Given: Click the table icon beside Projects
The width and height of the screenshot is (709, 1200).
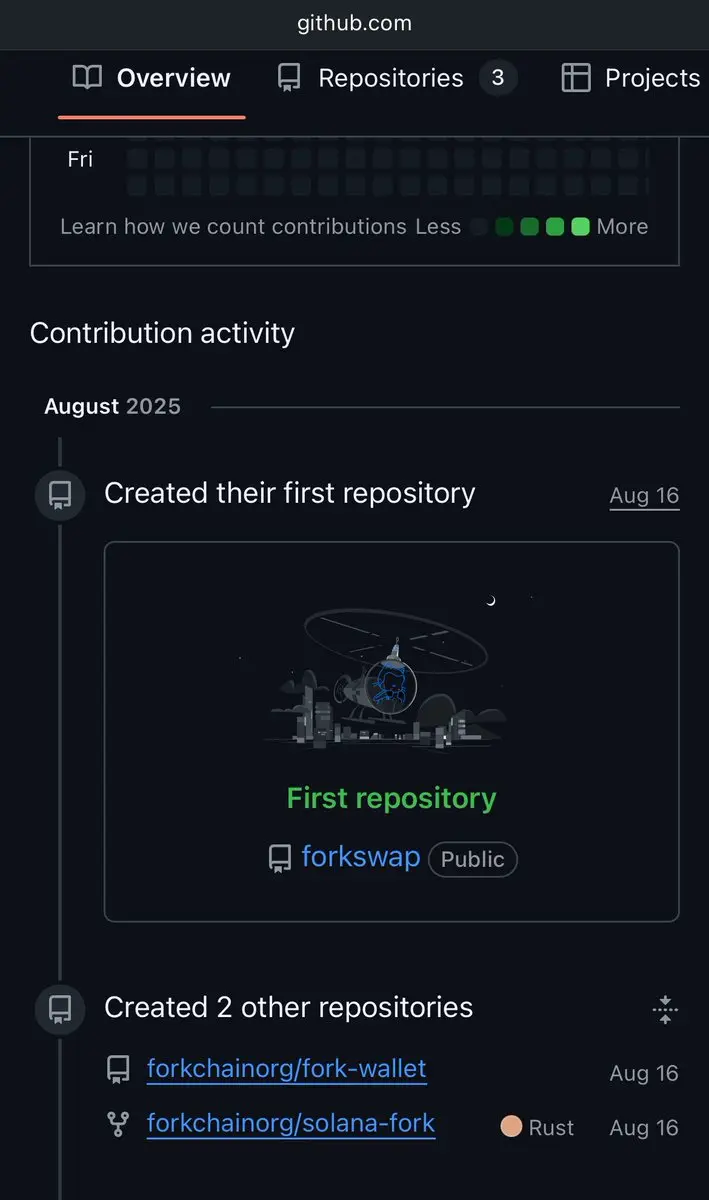Looking at the screenshot, I should 576,78.
